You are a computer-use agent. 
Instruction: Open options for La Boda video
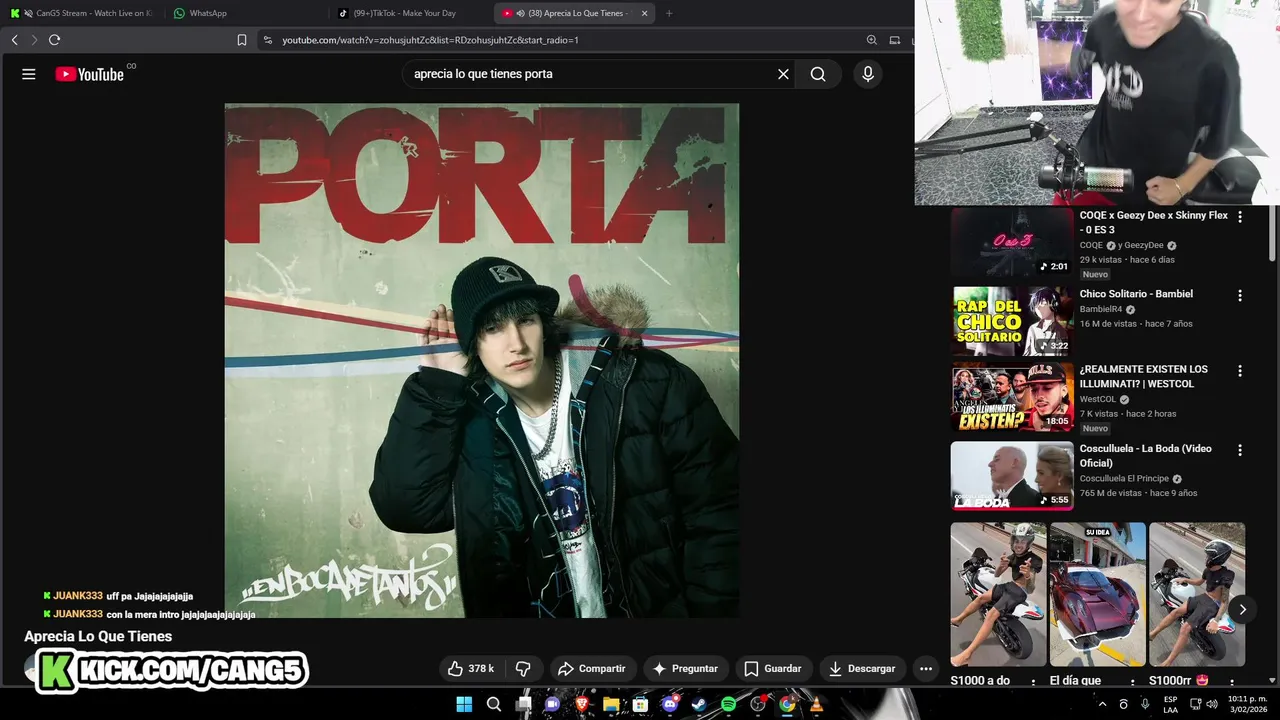click(1240, 450)
